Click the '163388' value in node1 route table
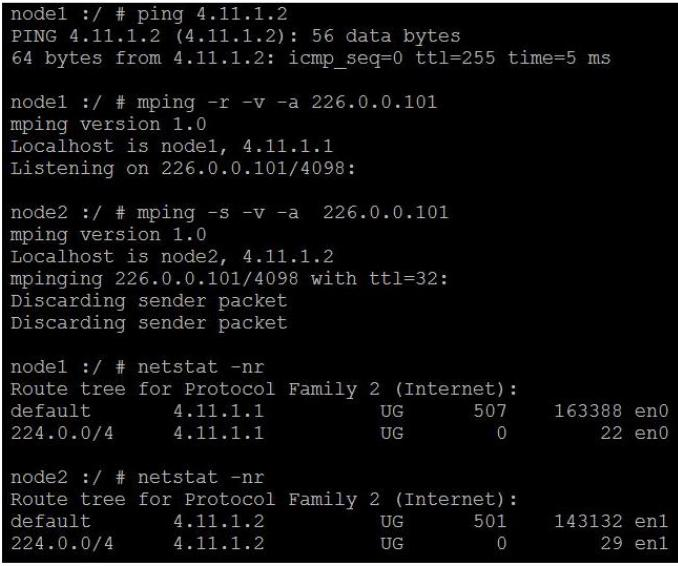The height and width of the screenshot is (566, 678). [588, 411]
